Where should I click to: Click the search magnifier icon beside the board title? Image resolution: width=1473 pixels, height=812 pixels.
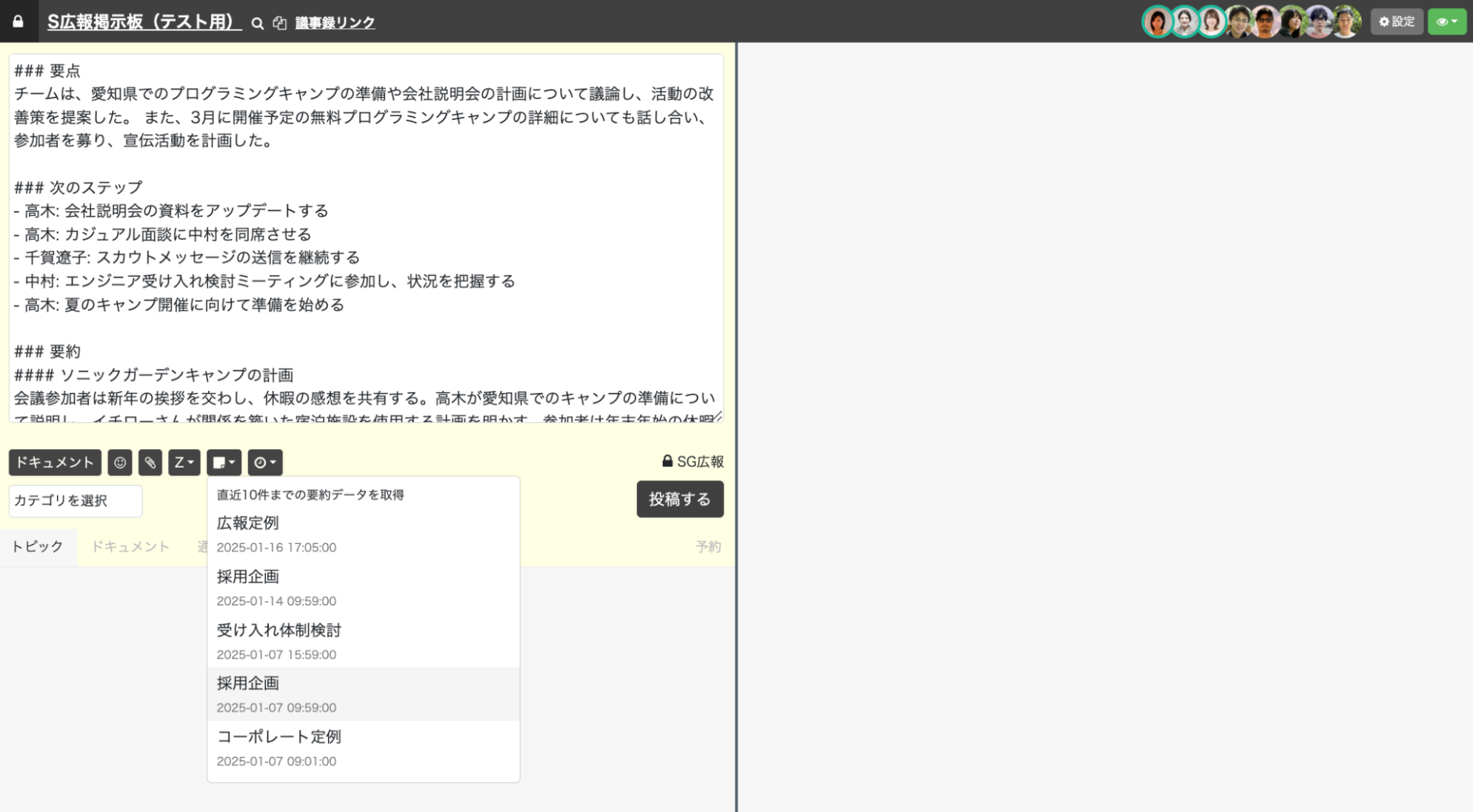tap(257, 24)
